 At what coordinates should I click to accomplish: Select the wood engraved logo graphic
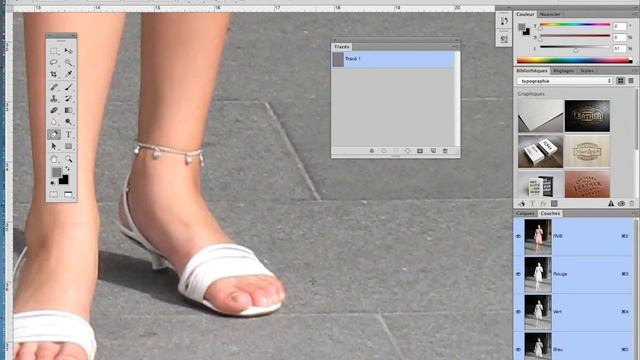point(587,151)
